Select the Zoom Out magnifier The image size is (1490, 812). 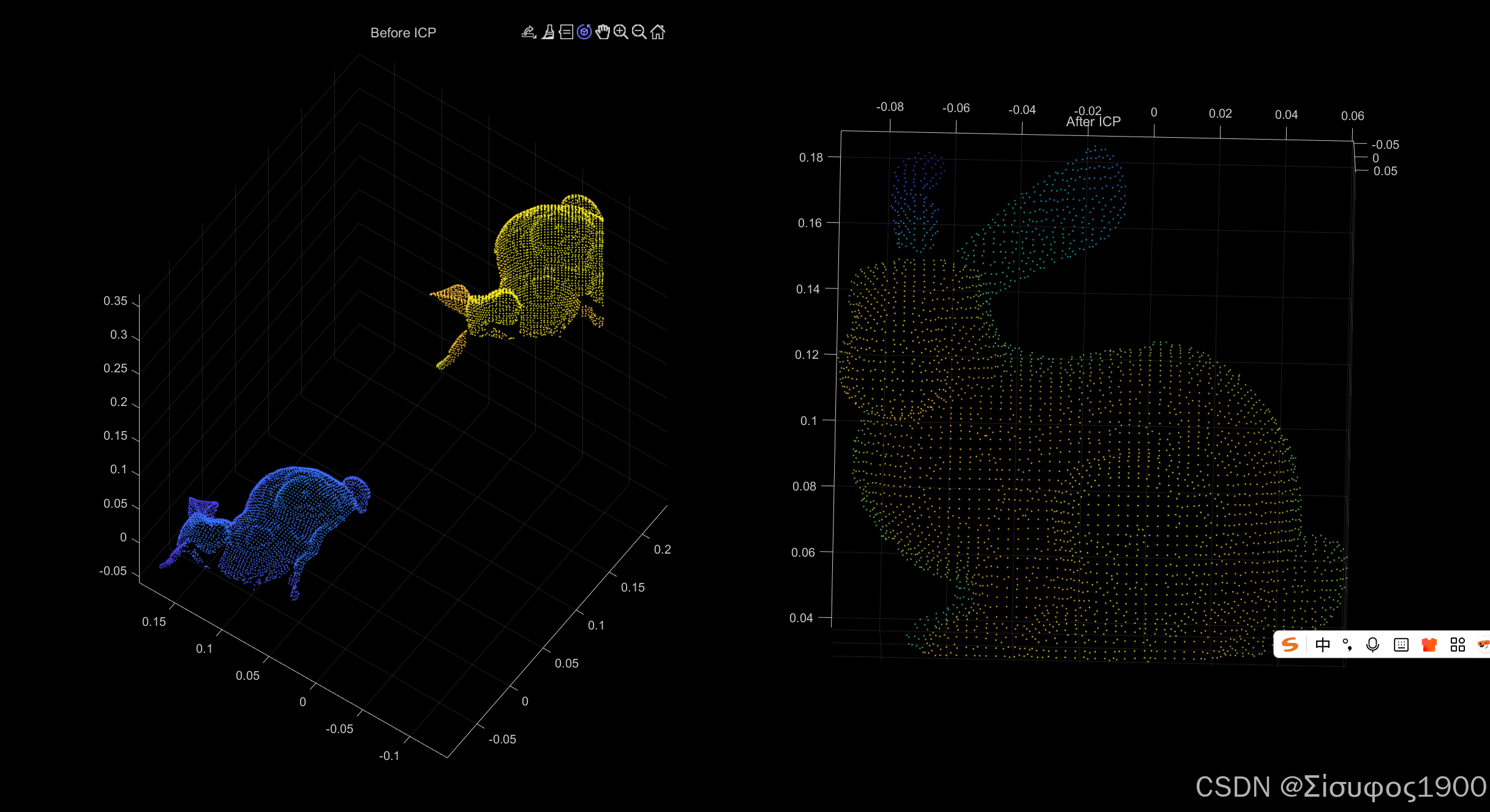(x=639, y=32)
